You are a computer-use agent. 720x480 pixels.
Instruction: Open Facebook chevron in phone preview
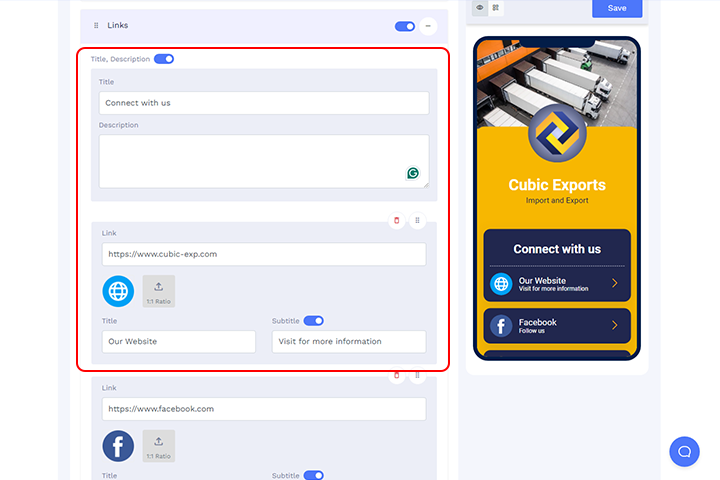point(614,325)
